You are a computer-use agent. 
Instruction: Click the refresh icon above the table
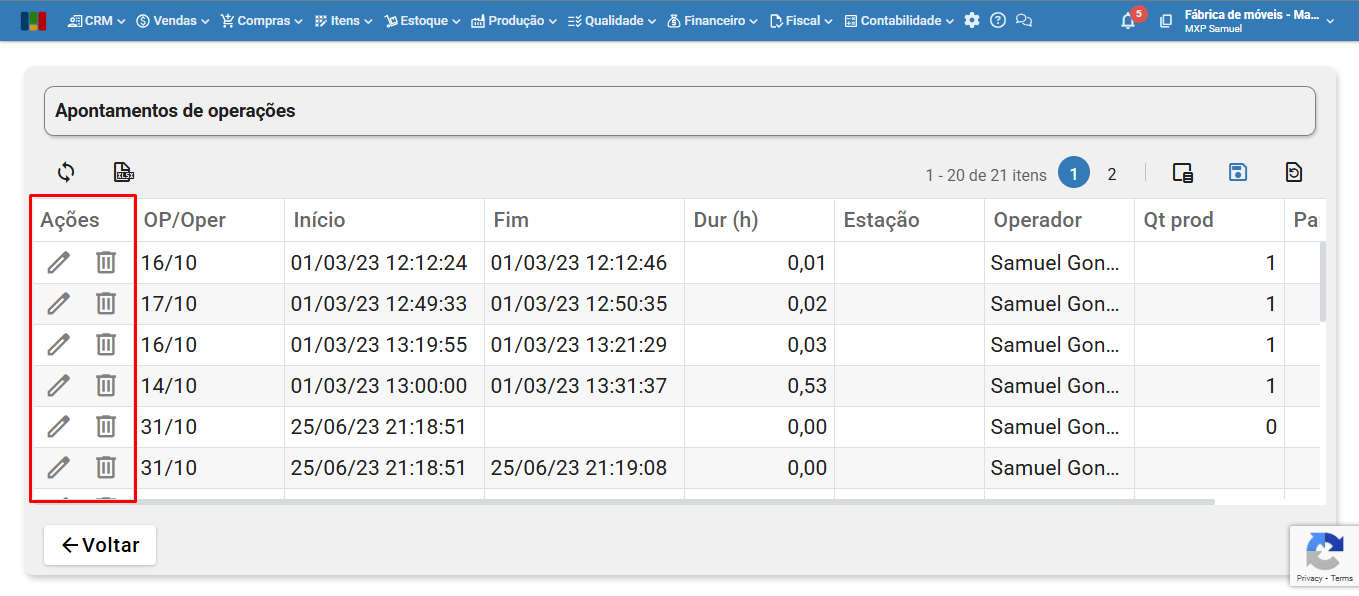[66, 172]
